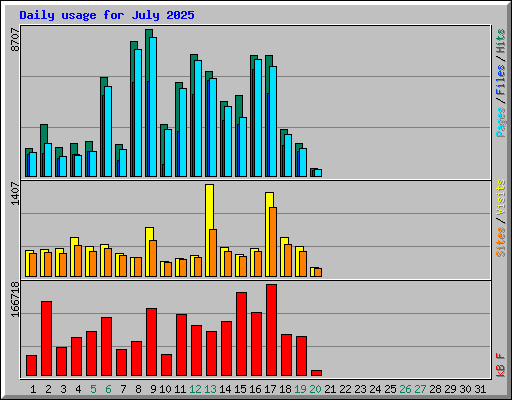The width and height of the screenshot is (512, 400).
Task: Click the 8707 axis value
Action: click(x=15, y=40)
